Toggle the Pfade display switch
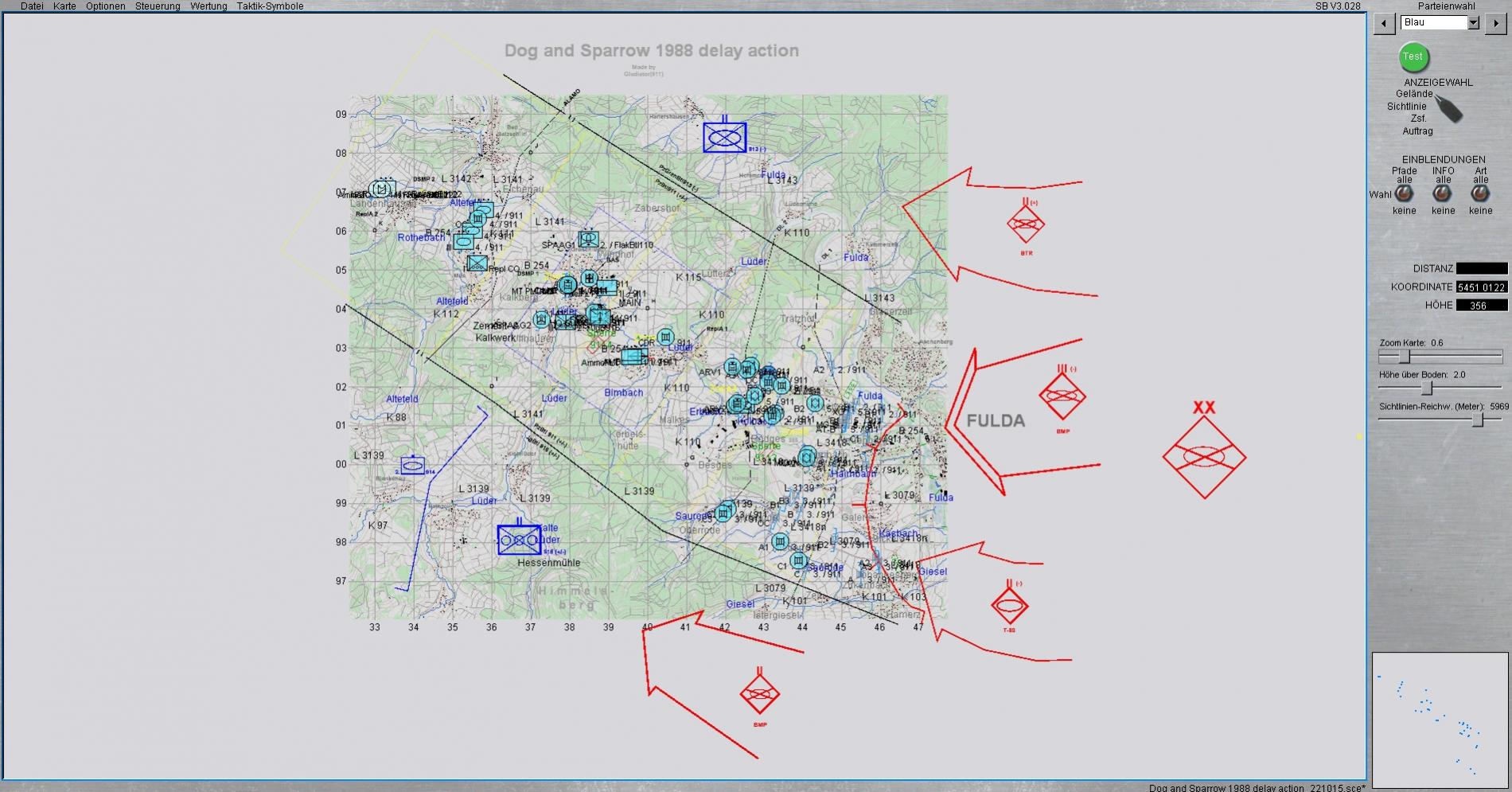Viewport: 1512px width, 792px height. point(1404,193)
